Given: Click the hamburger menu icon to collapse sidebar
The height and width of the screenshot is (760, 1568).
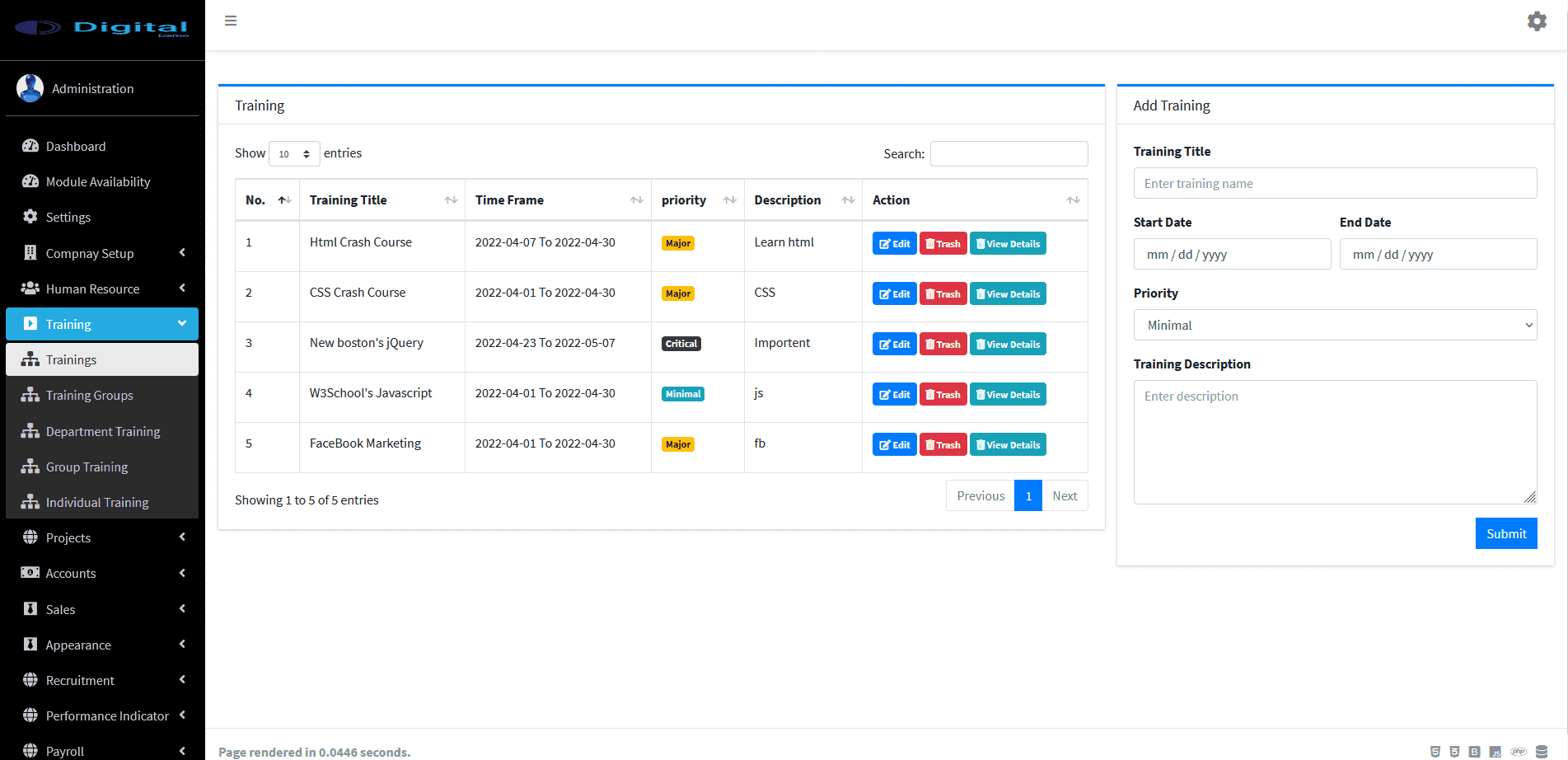Looking at the screenshot, I should pos(231,21).
